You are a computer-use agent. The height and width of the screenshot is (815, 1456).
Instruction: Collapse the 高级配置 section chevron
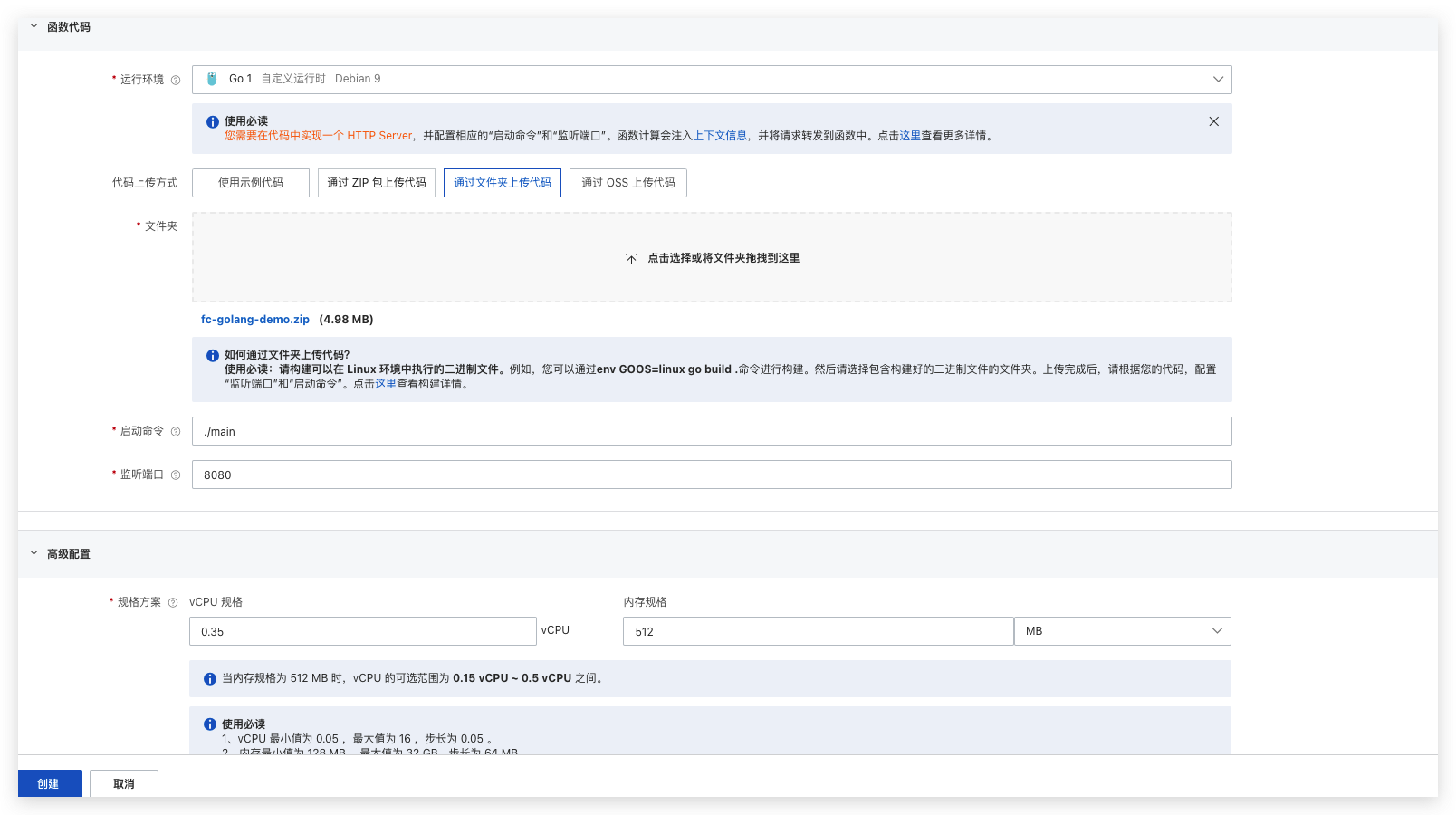pos(34,553)
